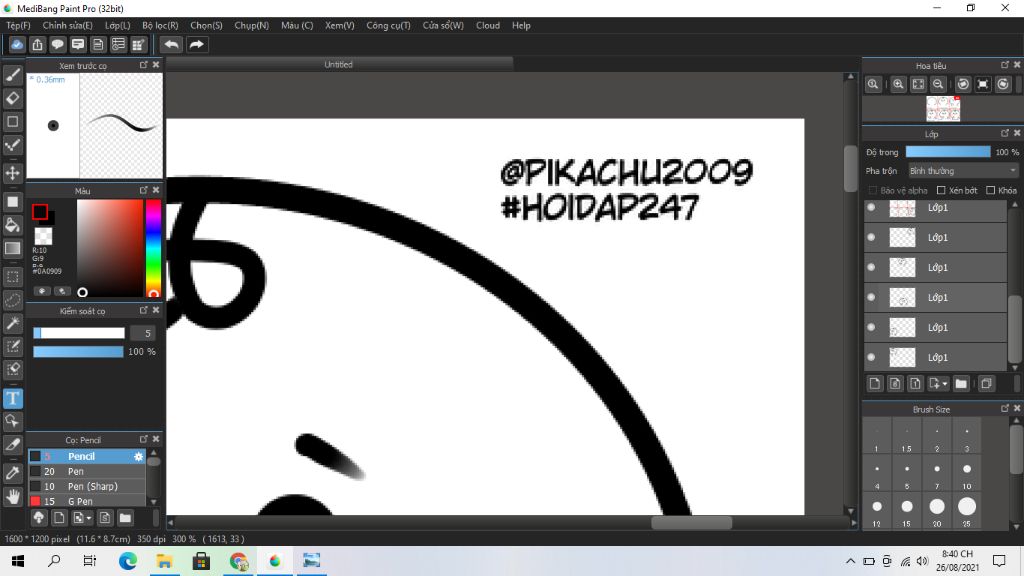Open the brush folder icon below the brush list
Image resolution: width=1024 pixels, height=576 pixels.
(125, 518)
